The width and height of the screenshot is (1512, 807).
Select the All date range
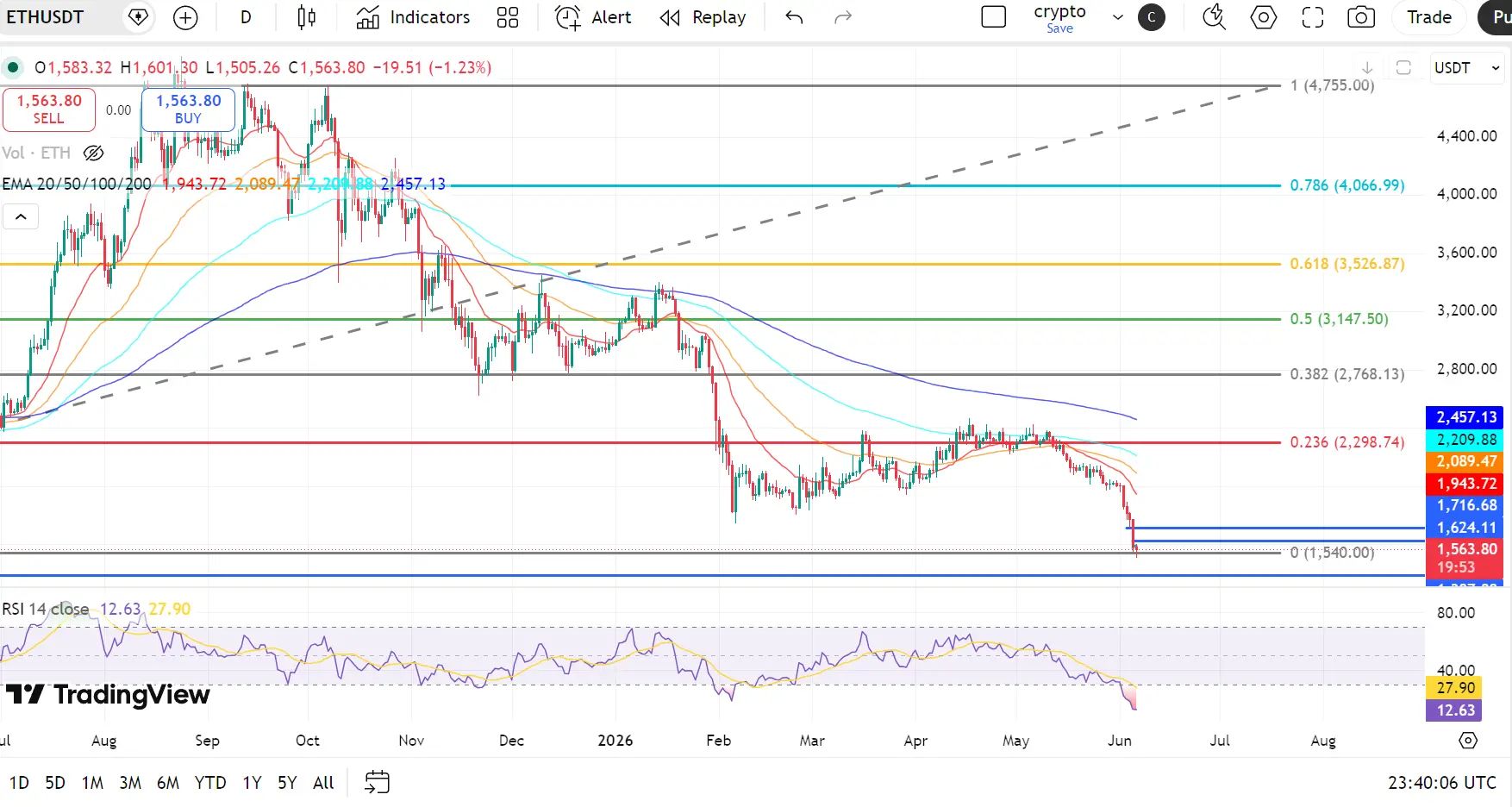[x=323, y=783]
